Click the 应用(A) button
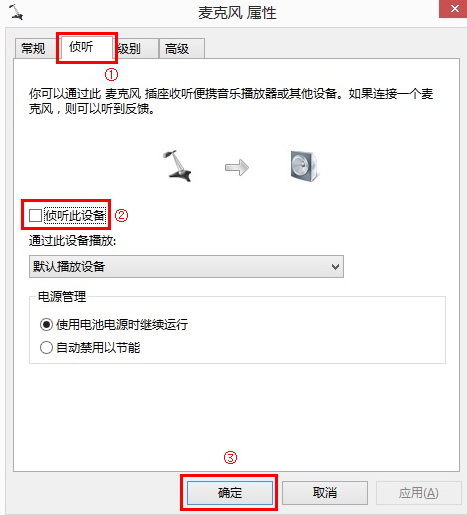The height and width of the screenshot is (515, 467). tap(419, 493)
